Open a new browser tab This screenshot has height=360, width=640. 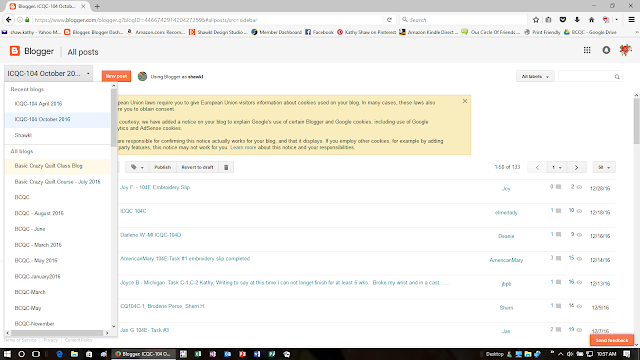97,6
